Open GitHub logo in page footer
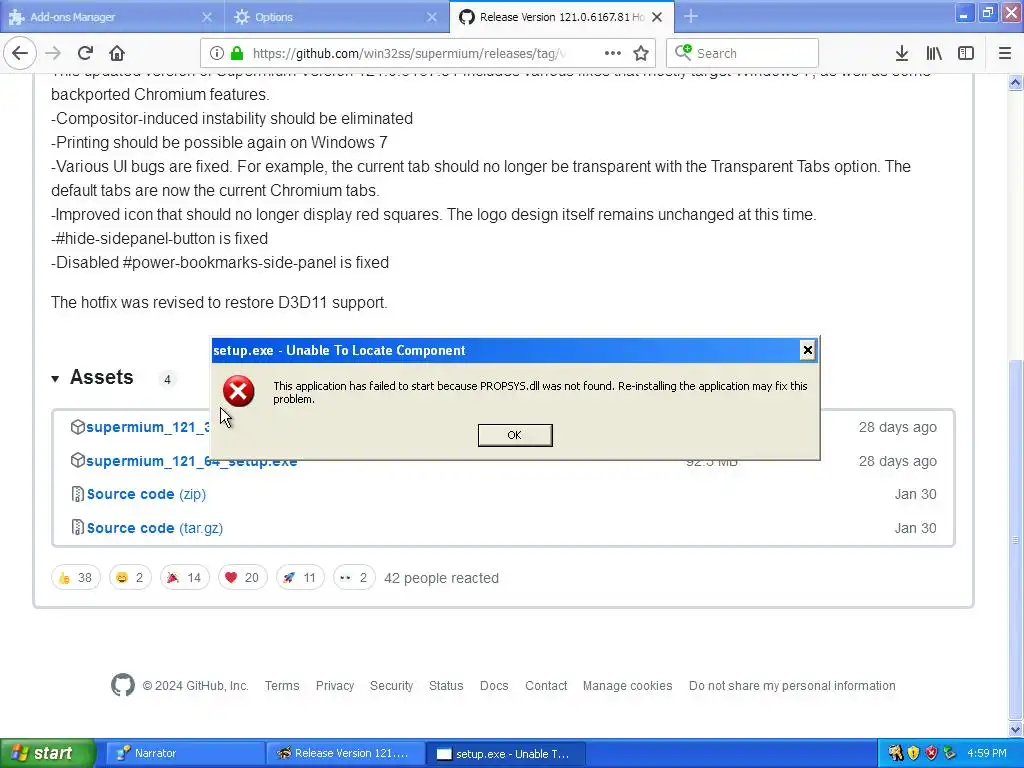Screen dimensions: 1024x768 [x=123, y=685]
